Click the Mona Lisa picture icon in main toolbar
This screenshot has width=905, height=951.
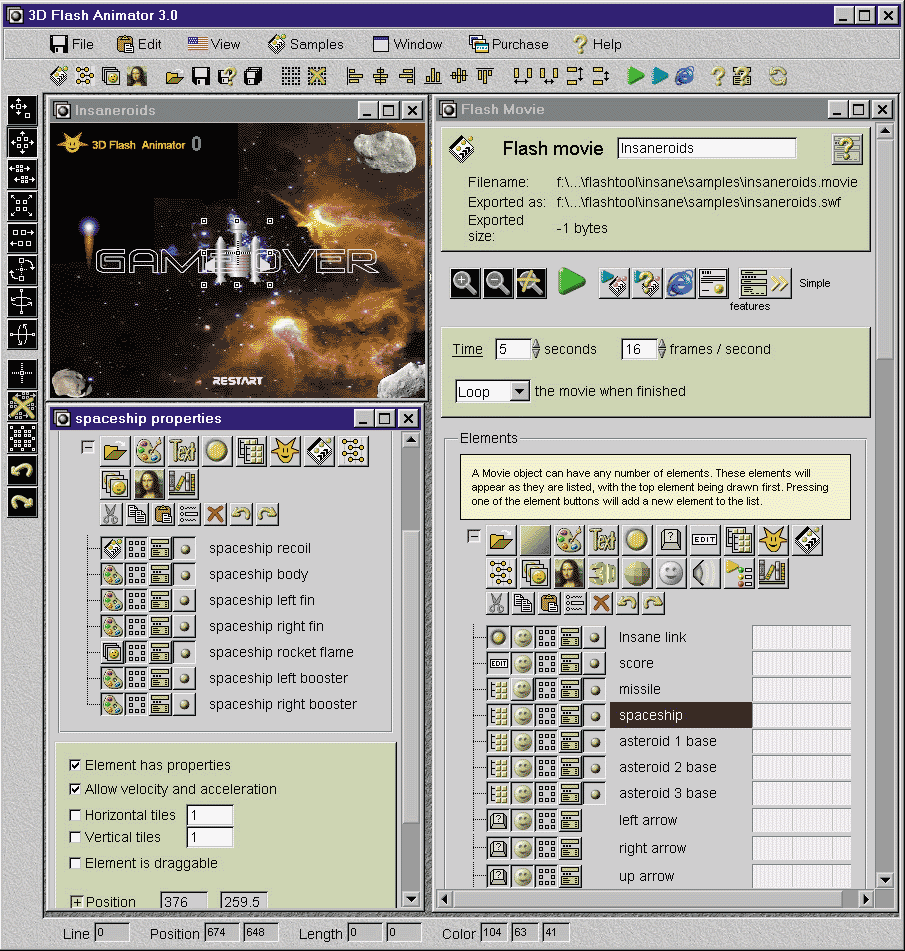137,76
